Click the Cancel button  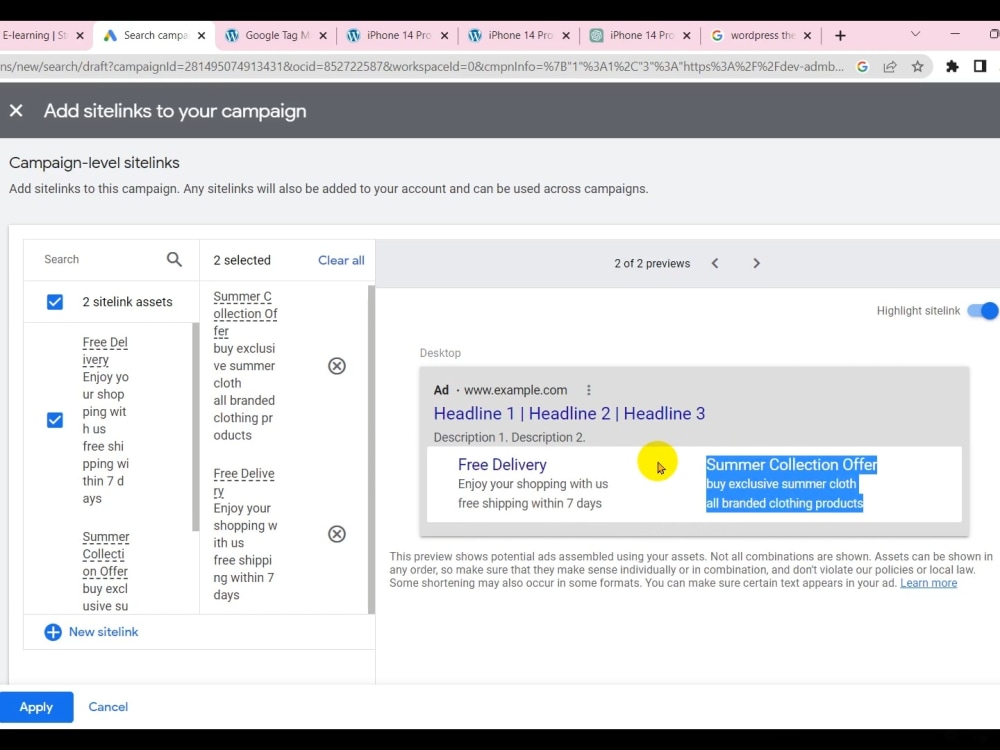click(108, 707)
